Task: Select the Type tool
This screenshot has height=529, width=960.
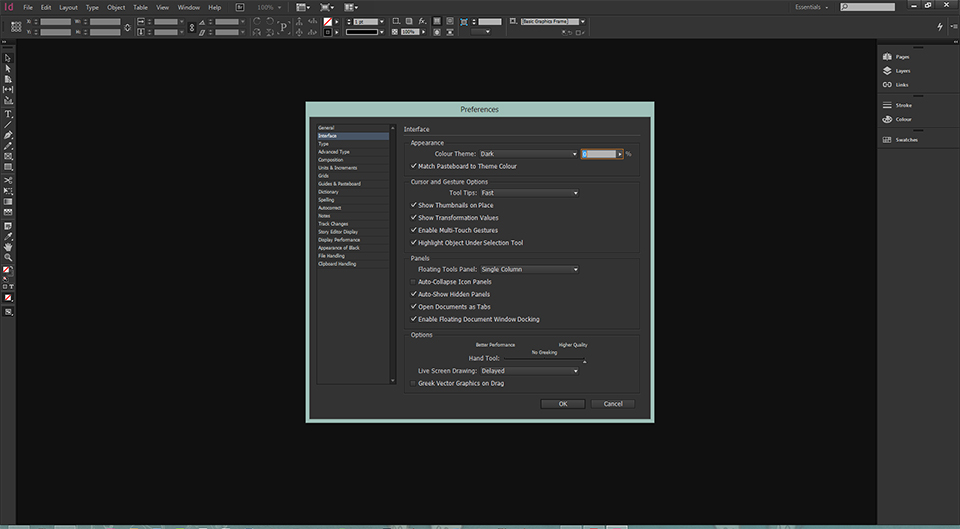Action: pos(8,114)
